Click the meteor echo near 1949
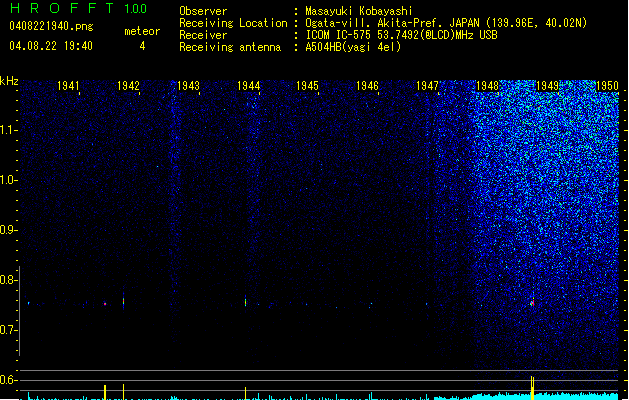Viewport: 629px width, 400px height. pos(532,303)
